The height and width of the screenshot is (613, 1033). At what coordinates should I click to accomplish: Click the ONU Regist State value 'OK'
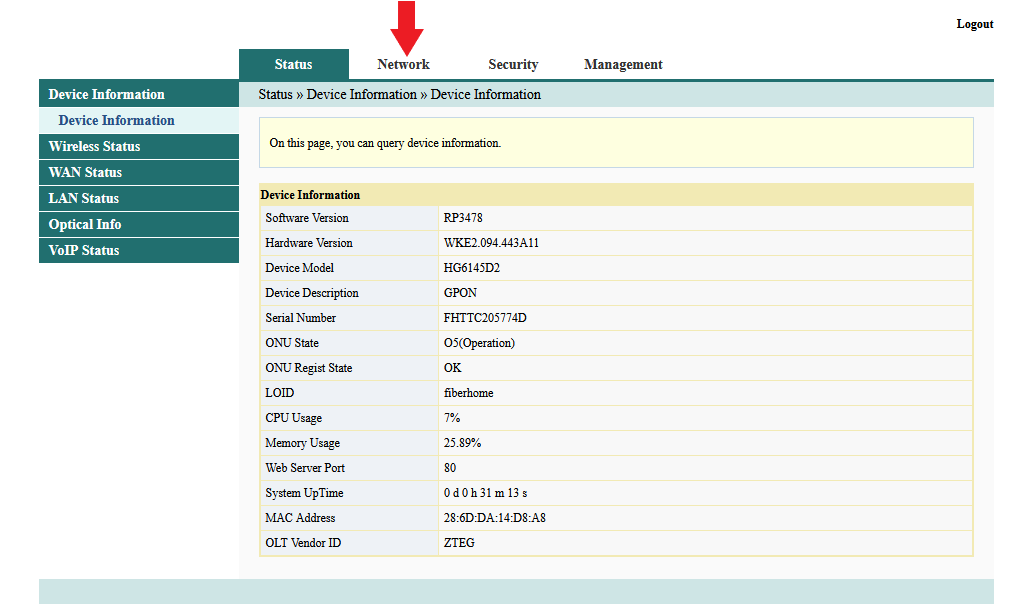tap(453, 368)
